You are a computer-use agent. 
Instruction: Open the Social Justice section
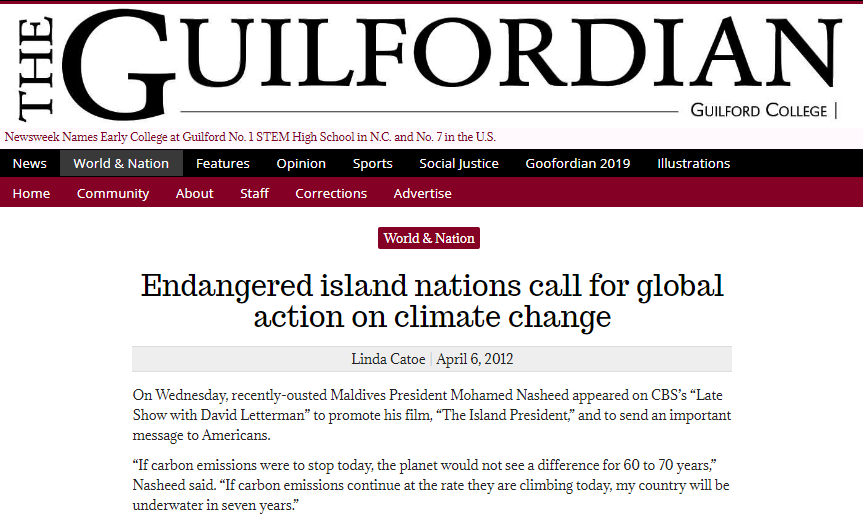(459, 164)
